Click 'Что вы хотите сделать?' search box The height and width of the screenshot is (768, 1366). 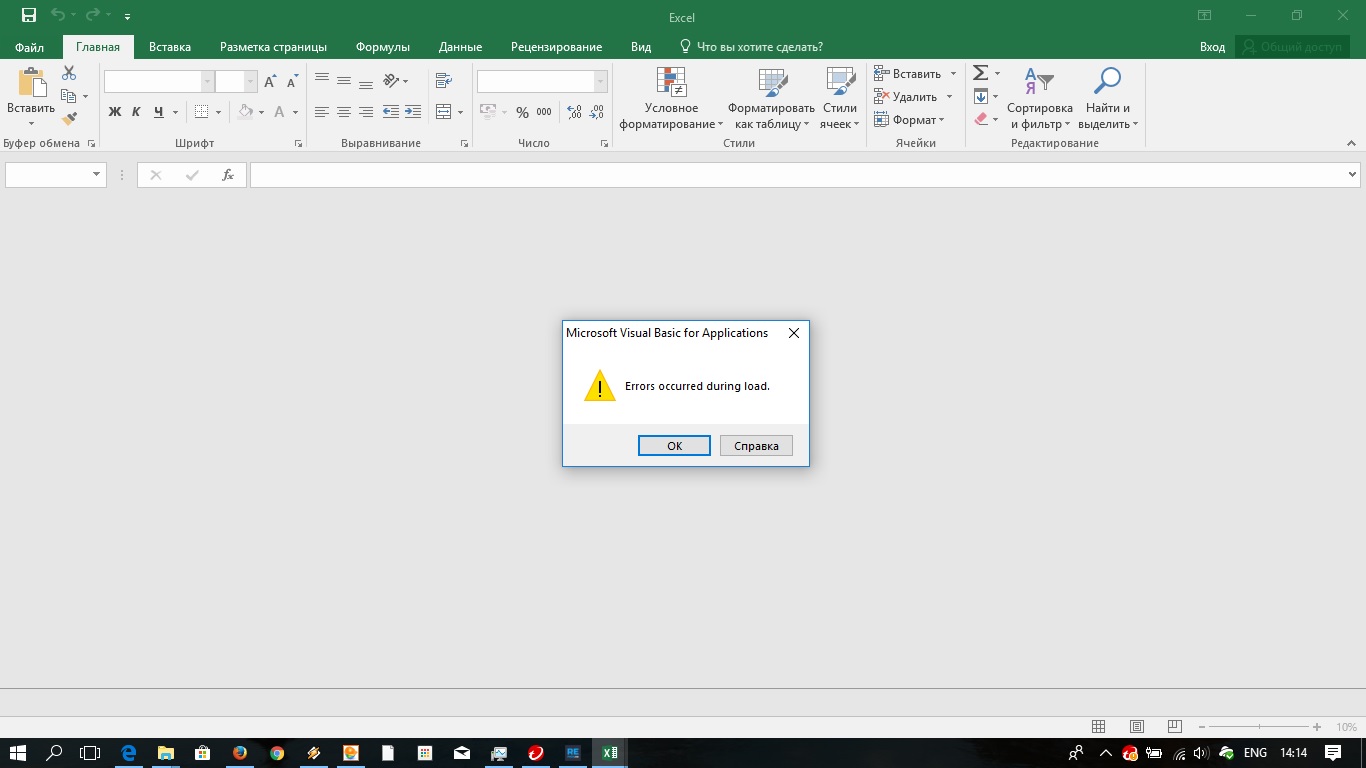(751, 47)
